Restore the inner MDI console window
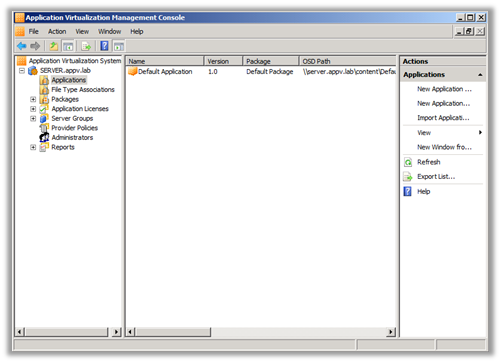Viewport: 501px width, 363px height. 469,31
